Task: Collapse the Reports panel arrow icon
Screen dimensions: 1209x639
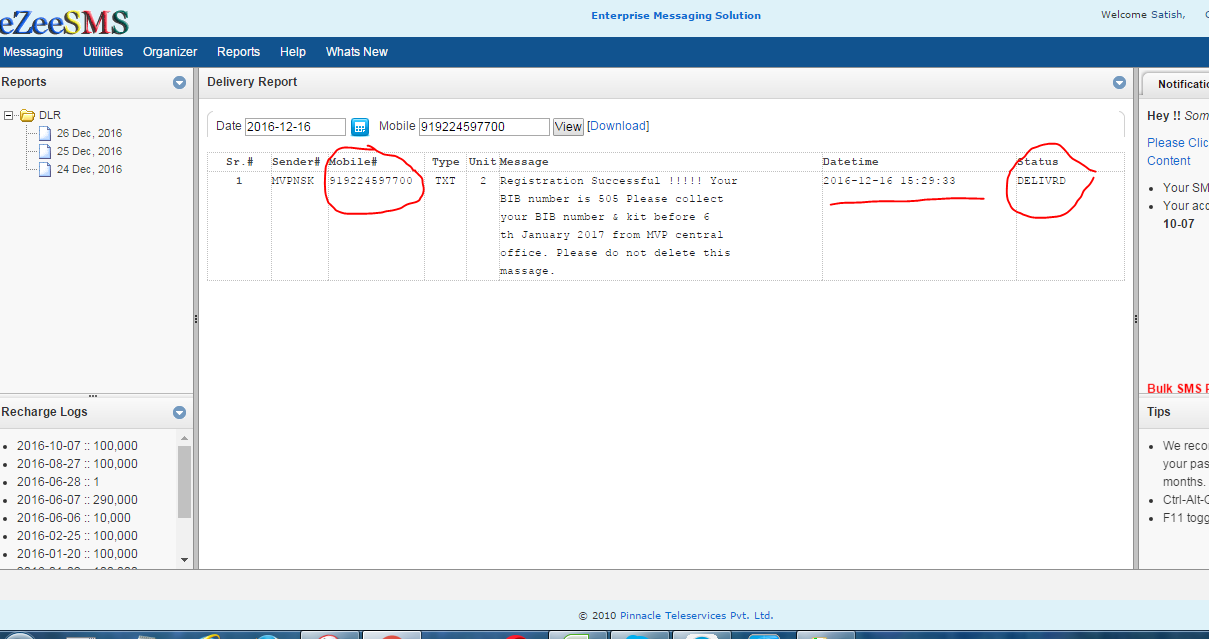Action: (179, 83)
